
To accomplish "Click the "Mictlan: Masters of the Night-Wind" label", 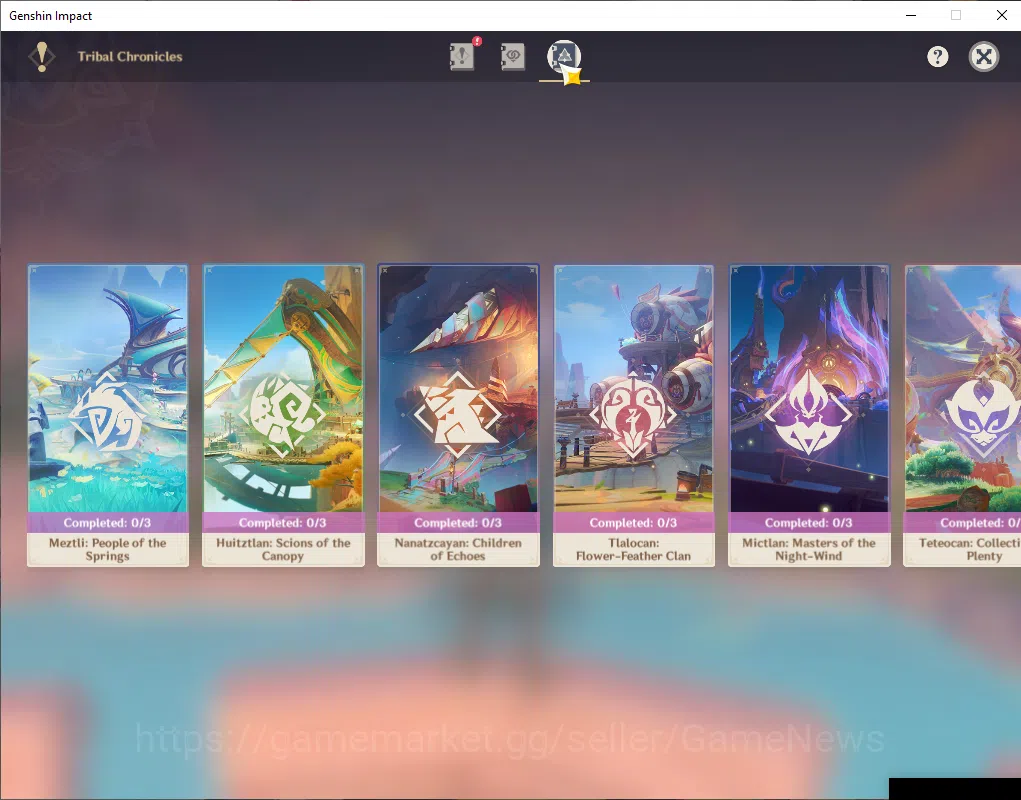I will pyautogui.click(x=809, y=549).
